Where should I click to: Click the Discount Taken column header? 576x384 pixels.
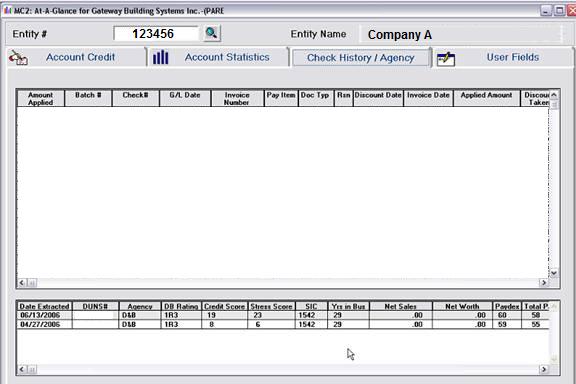click(x=535, y=98)
